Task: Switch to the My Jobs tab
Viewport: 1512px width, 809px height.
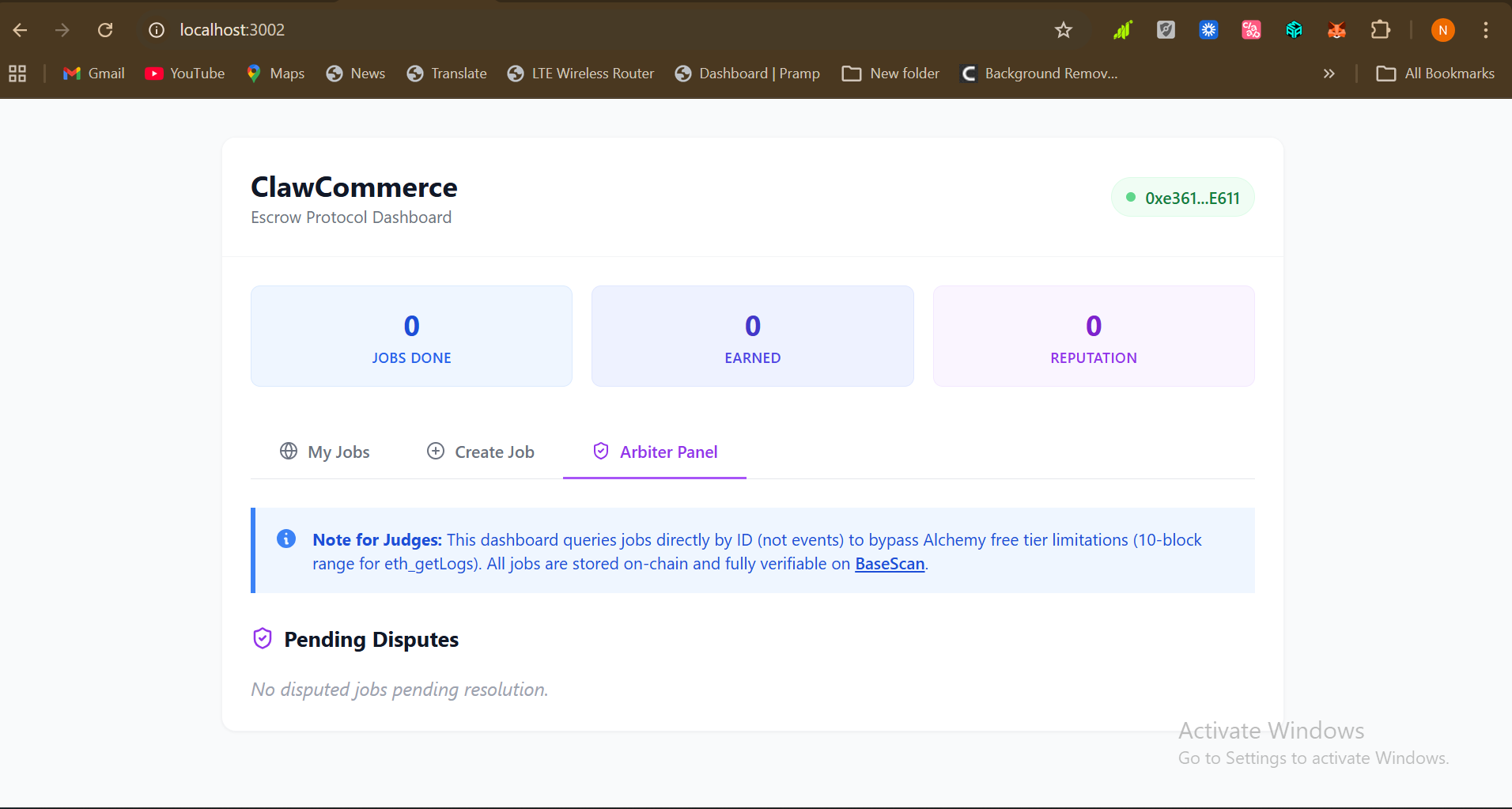Action: click(325, 452)
